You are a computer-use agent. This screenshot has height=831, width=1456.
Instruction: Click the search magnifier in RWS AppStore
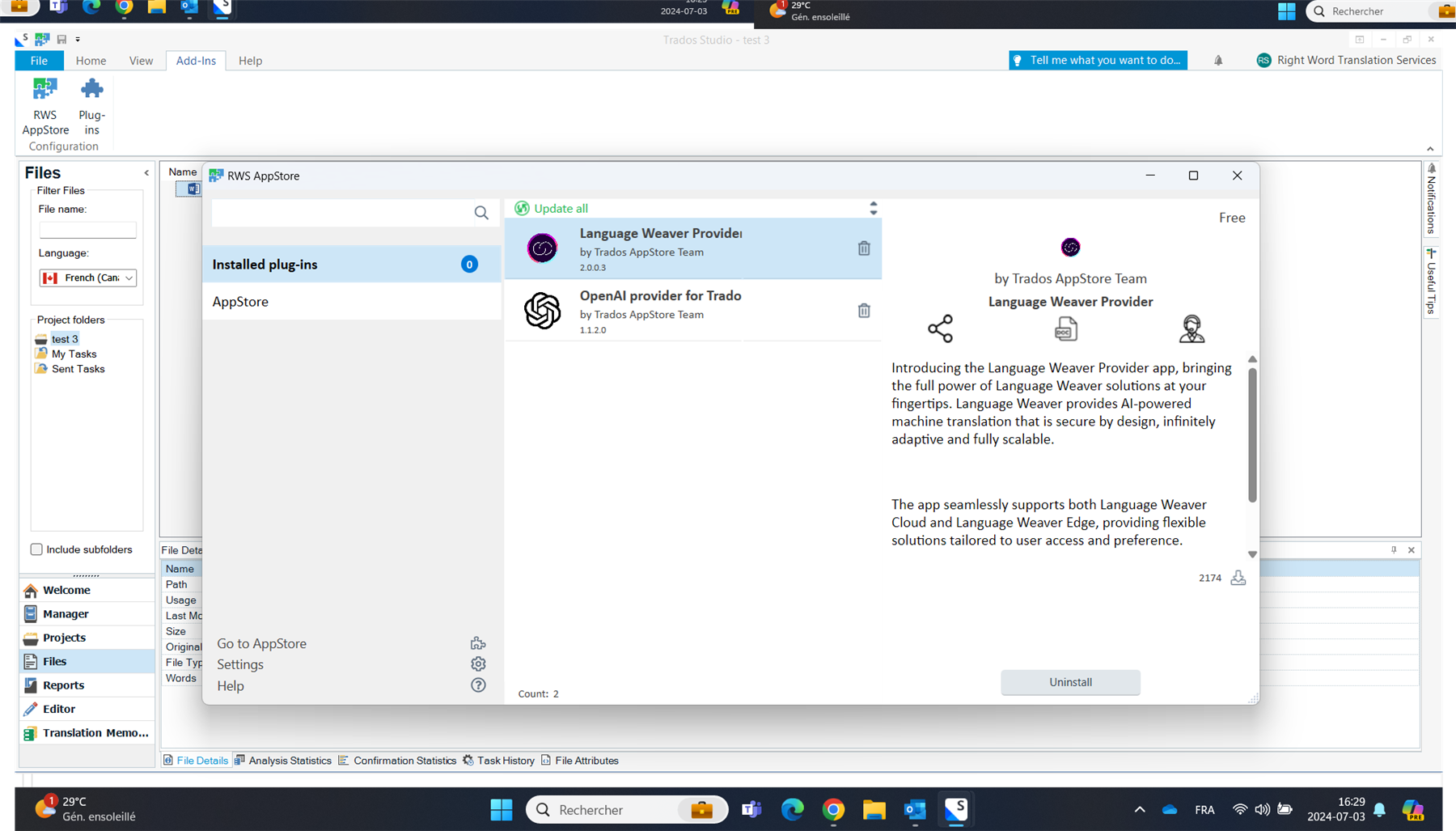[x=481, y=213]
